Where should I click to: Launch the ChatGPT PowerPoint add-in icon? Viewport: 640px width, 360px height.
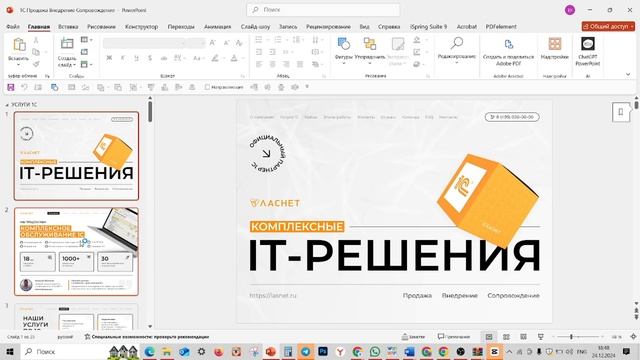(588, 43)
